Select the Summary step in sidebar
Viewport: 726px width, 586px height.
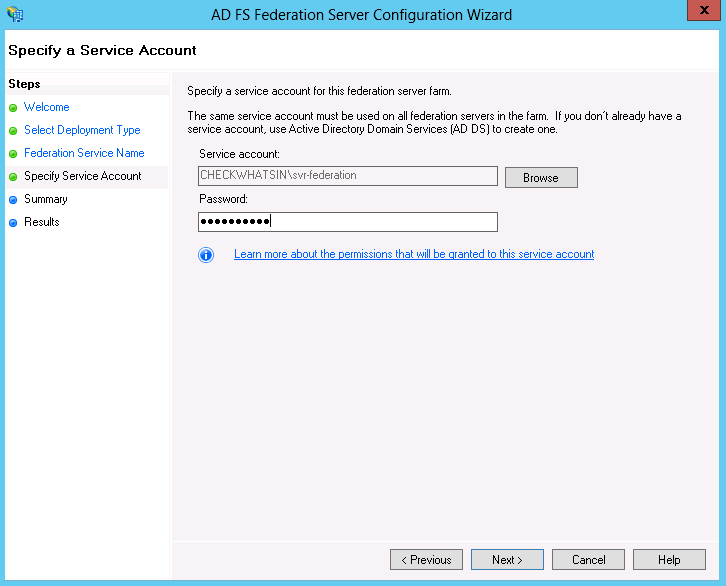pyautogui.click(x=46, y=199)
